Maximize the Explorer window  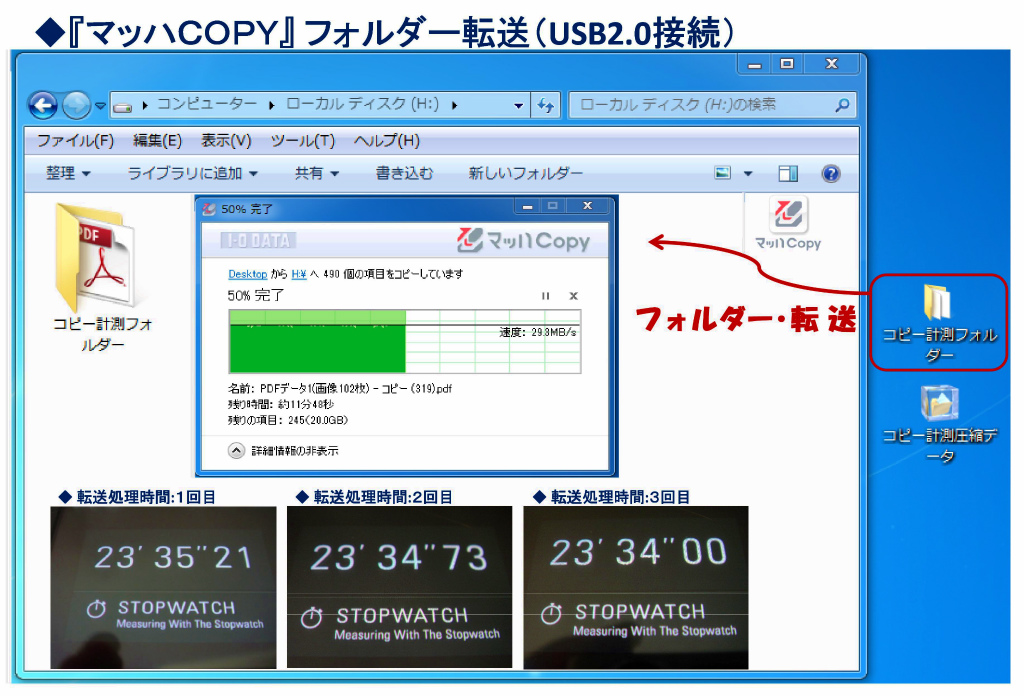click(787, 64)
